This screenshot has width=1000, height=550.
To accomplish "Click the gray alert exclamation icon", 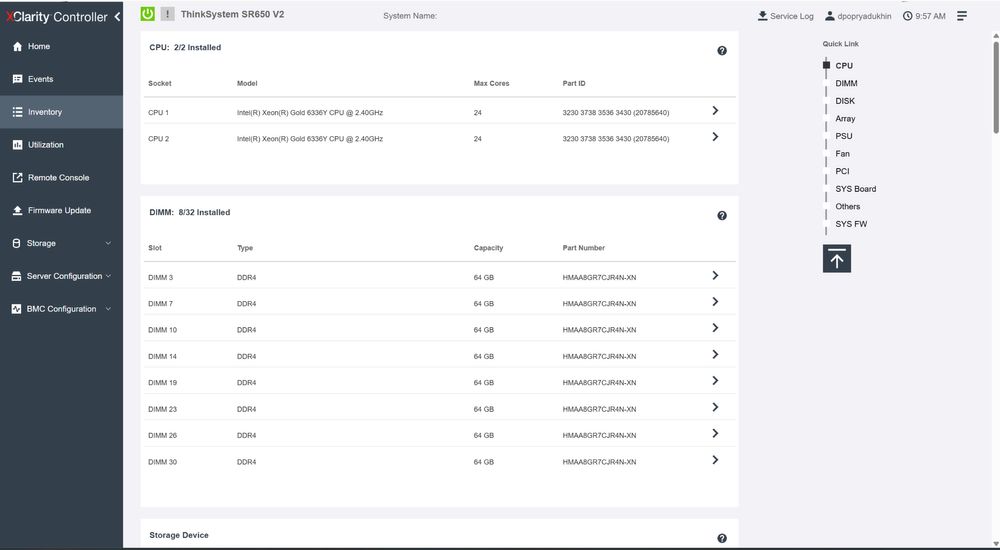I will coord(167,14).
